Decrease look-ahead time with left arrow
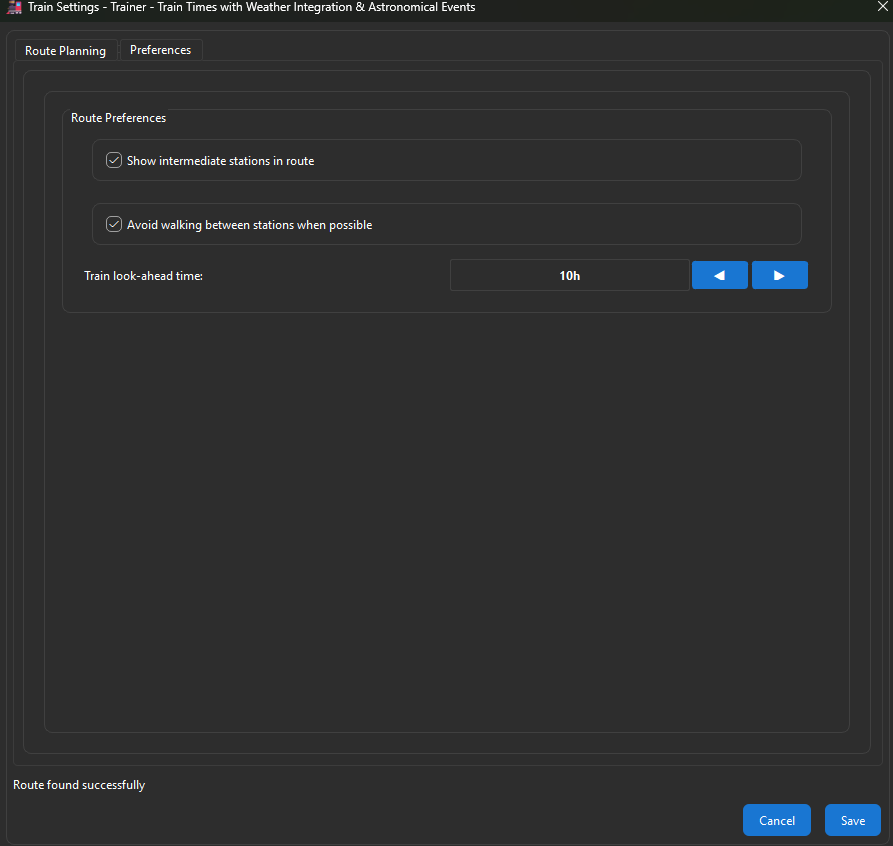Image resolution: width=893 pixels, height=846 pixels. 719,275
